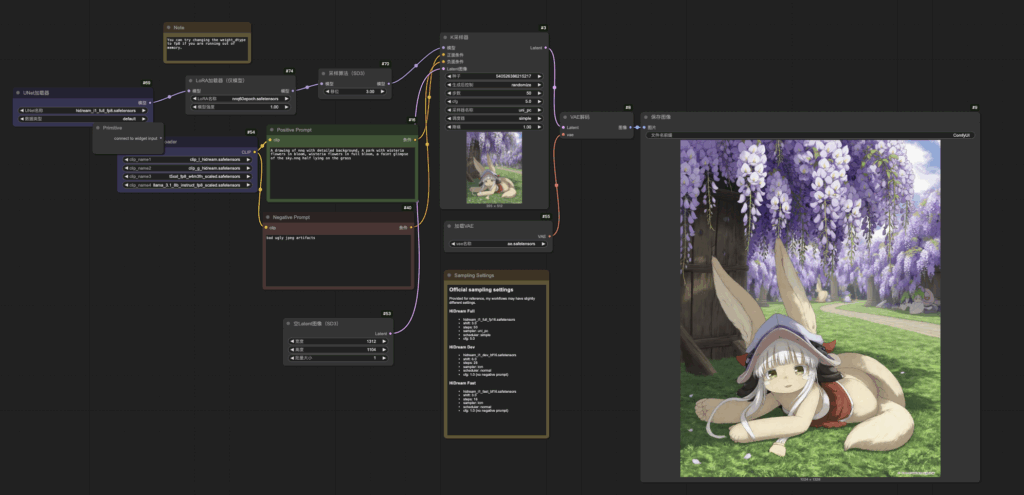The image size is (1024, 495).
Task: Click the VAE解码 vae input socket
Action: 562,135
